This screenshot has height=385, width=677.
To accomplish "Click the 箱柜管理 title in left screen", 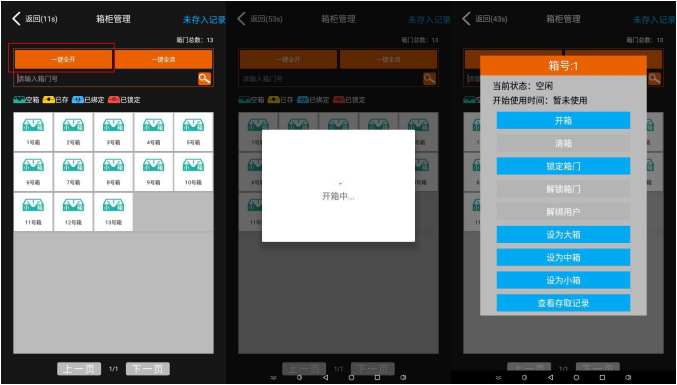I will (113, 19).
